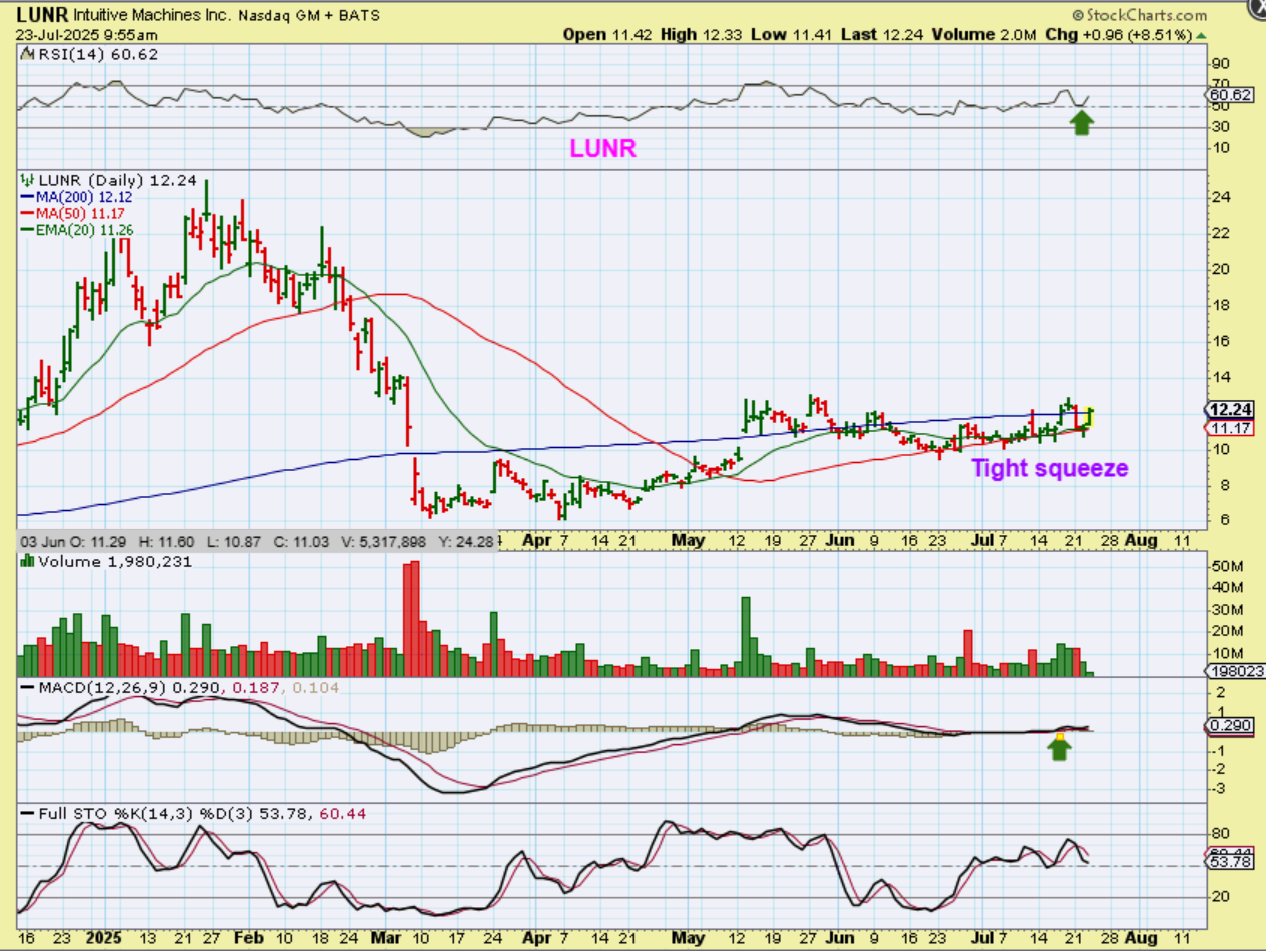Image resolution: width=1266 pixels, height=951 pixels.
Task: Click the green bars icon beside Volume
Action: click(26, 562)
